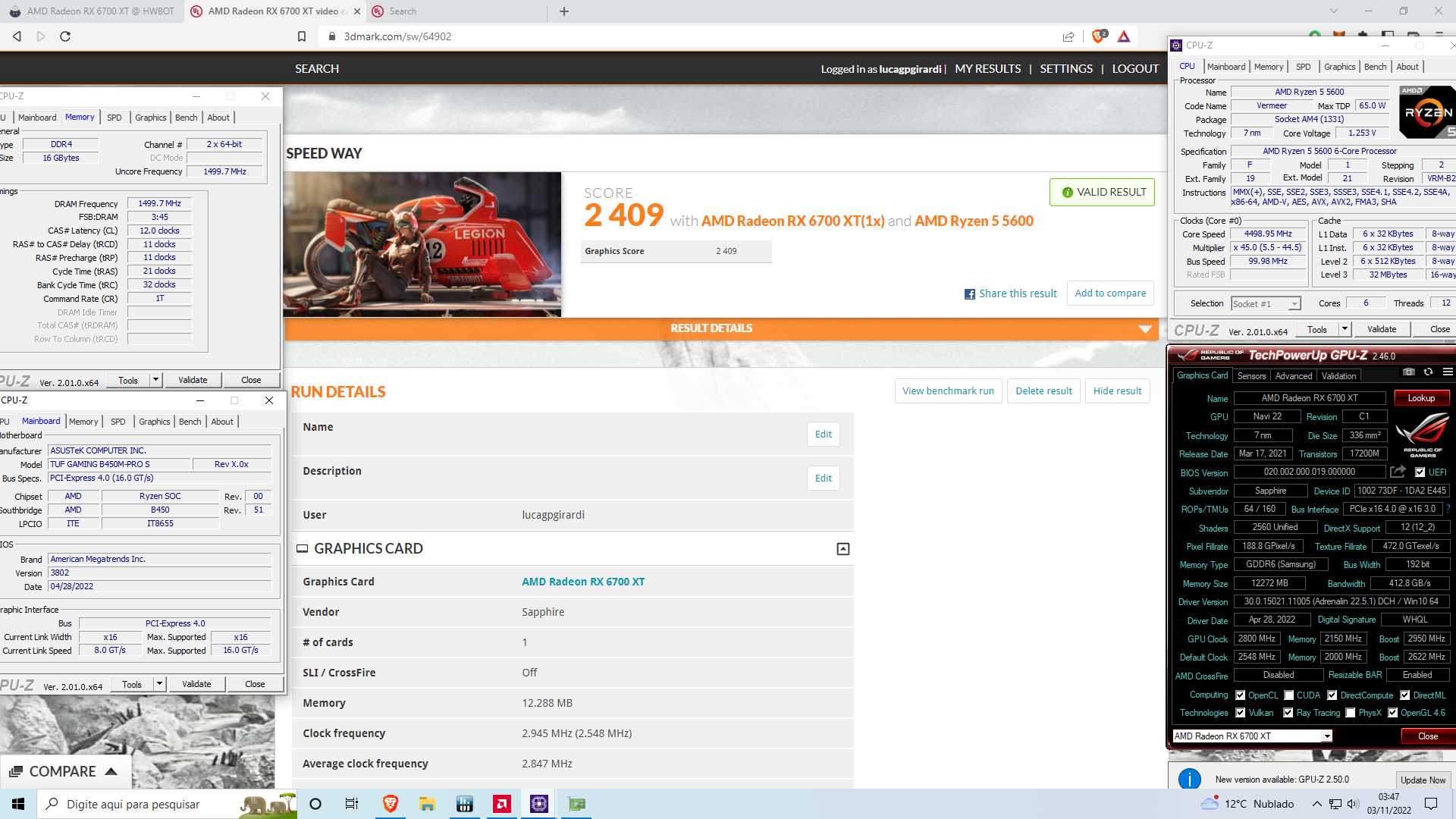Open GPU-Z green card taskbar icon

click(x=577, y=804)
